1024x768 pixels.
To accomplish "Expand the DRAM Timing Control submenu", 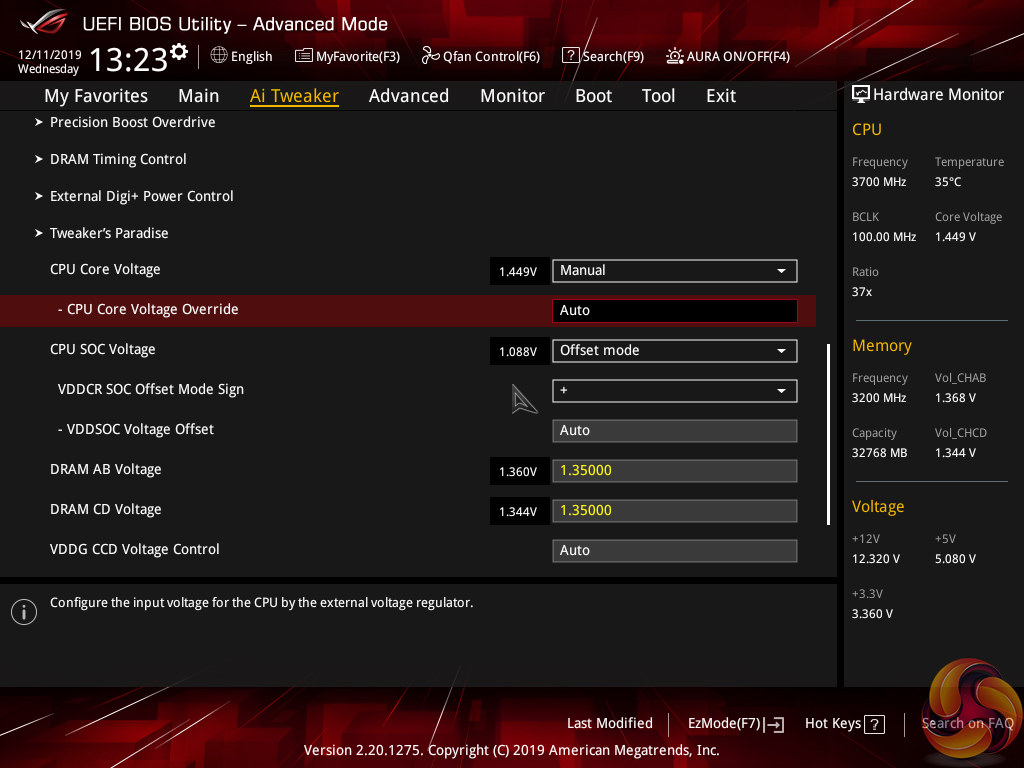I will 118,159.
